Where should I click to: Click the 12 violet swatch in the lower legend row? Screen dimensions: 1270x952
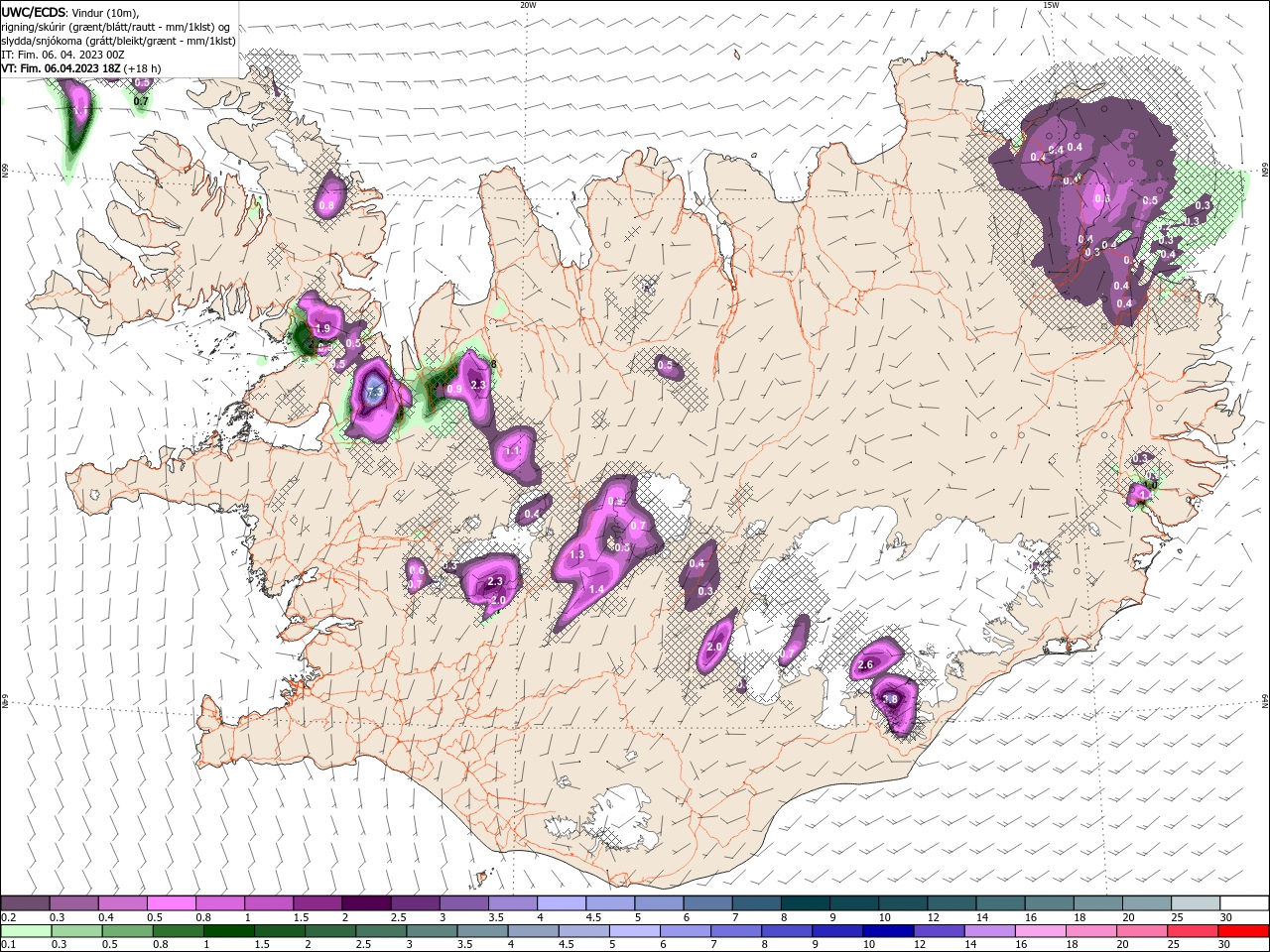click(x=938, y=931)
